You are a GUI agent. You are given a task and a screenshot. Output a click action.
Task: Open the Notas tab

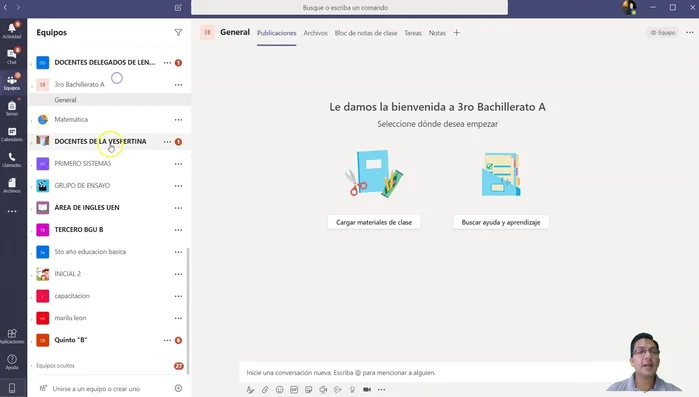tap(437, 33)
